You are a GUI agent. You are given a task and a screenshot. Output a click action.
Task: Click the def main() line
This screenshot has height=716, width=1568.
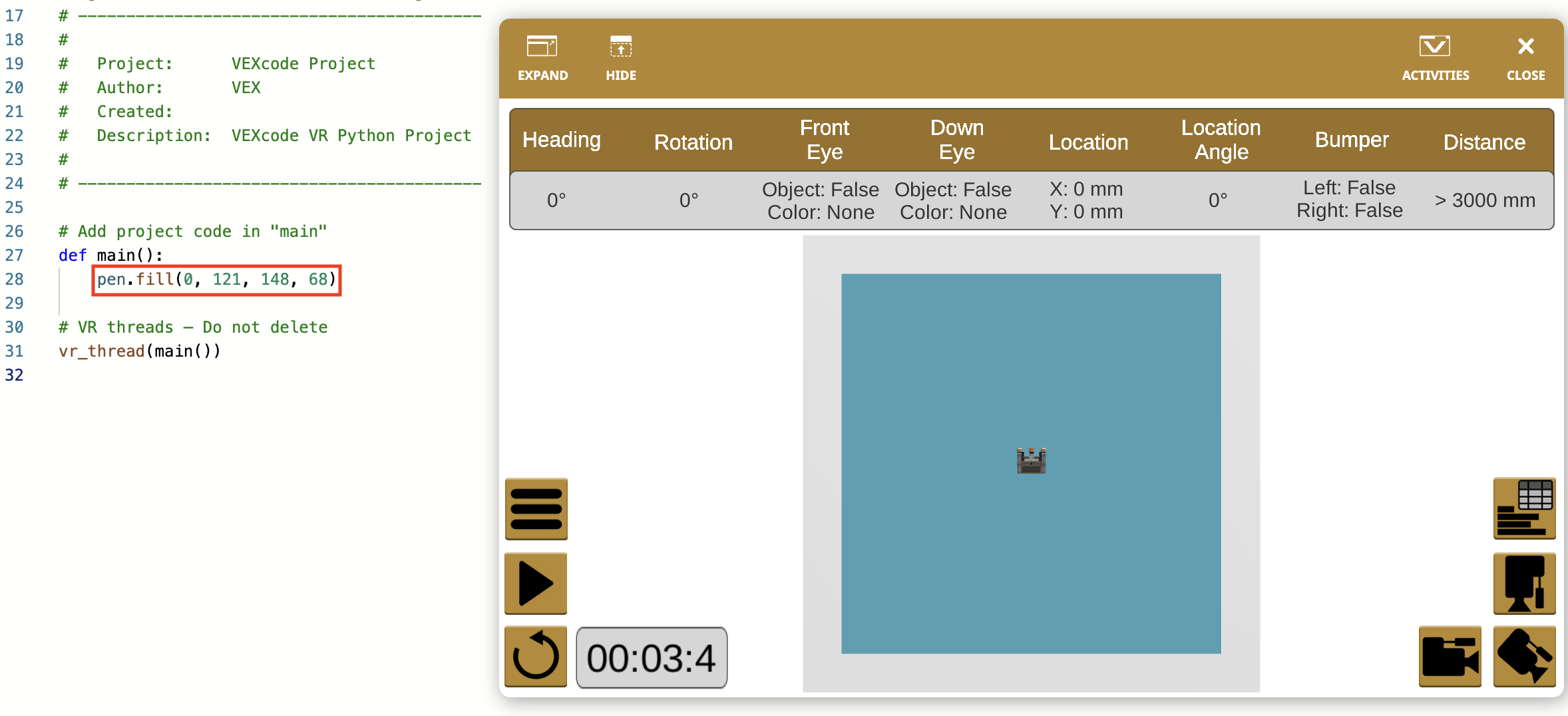click(110, 256)
